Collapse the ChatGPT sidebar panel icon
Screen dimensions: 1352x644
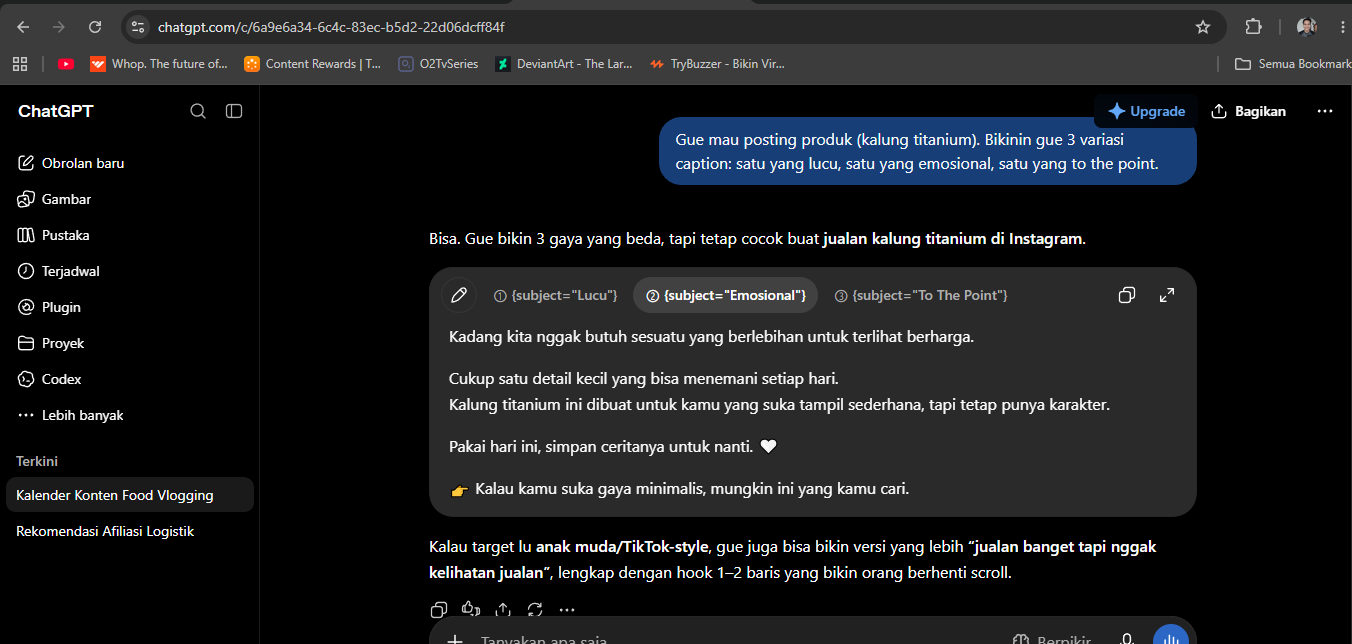(234, 111)
